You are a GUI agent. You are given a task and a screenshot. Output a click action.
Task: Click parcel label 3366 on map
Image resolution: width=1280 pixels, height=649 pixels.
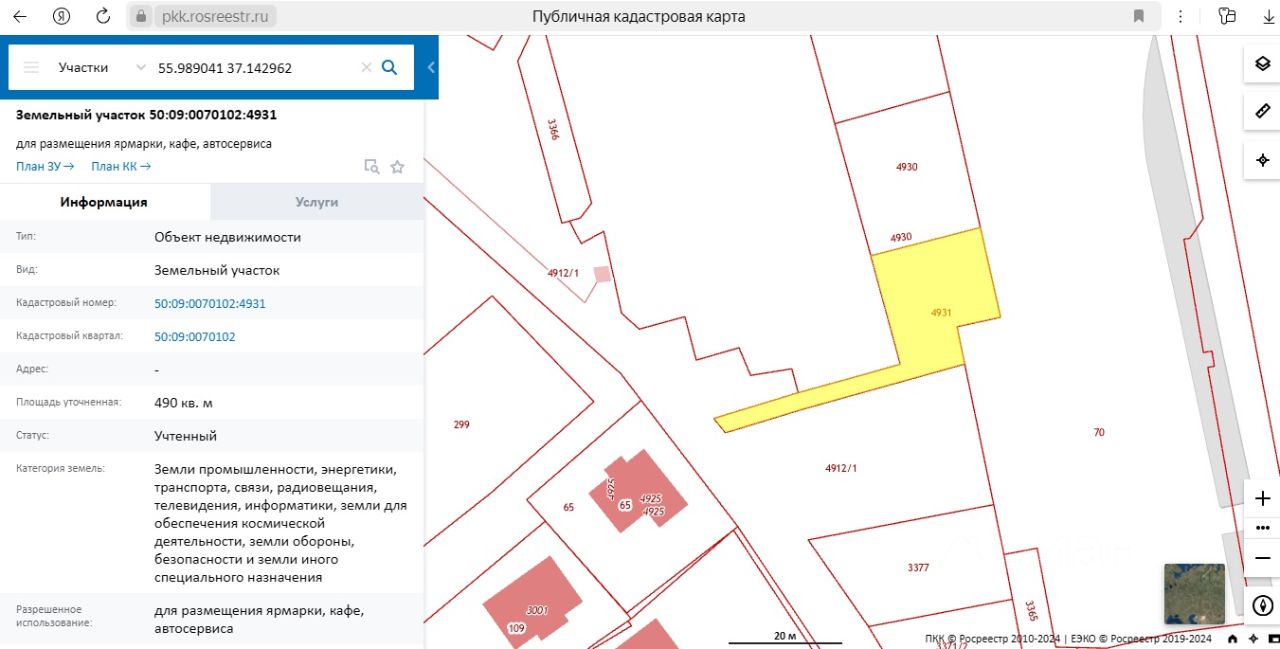coord(552,130)
